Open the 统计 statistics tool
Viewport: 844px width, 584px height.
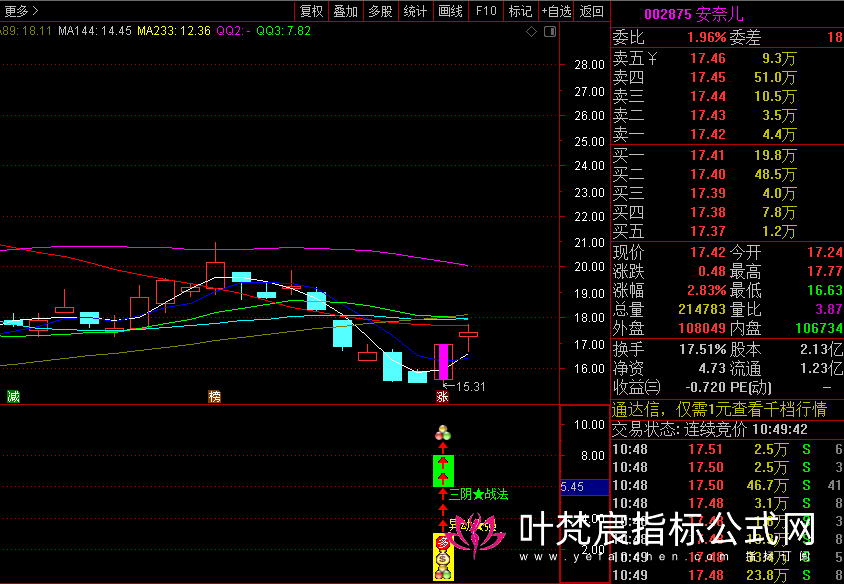pyautogui.click(x=415, y=11)
